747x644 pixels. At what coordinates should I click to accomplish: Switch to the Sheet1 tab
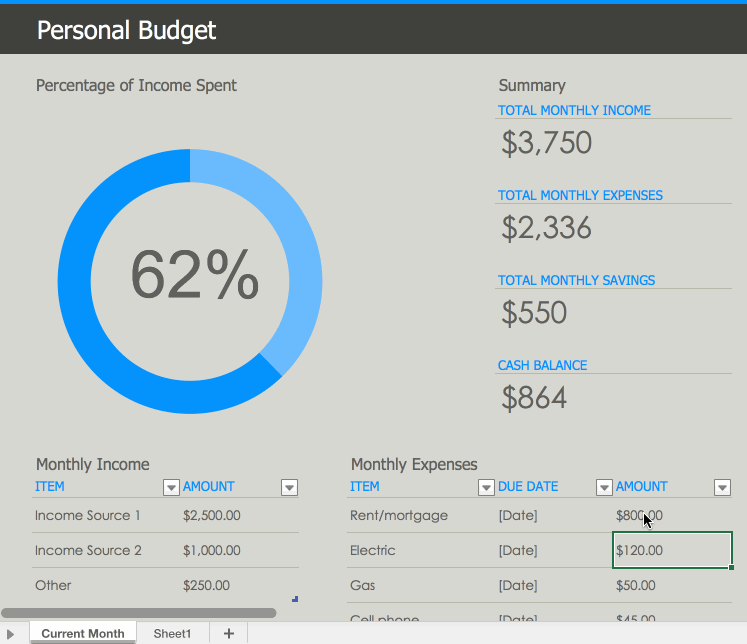click(x=172, y=633)
